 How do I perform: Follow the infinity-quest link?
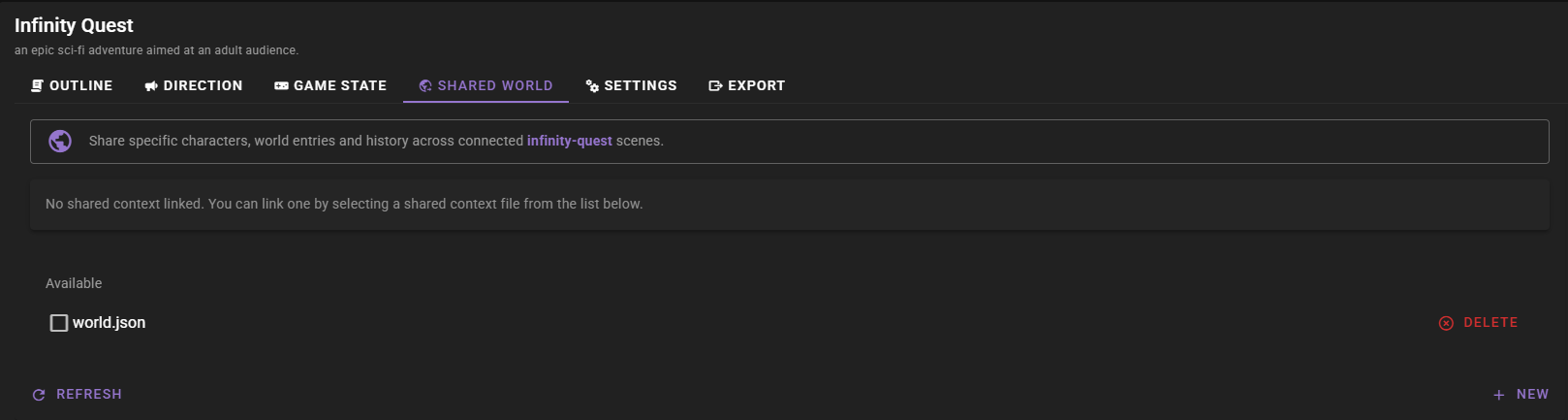coord(569,142)
